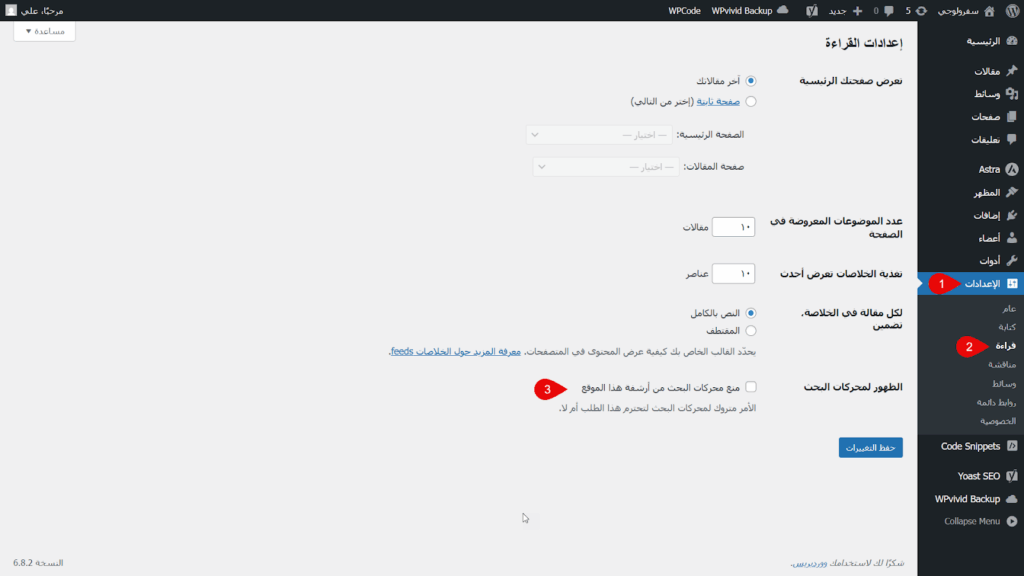Open the Posts menu label in sidebar
Image resolution: width=1024 pixels, height=576 pixels.
point(987,71)
